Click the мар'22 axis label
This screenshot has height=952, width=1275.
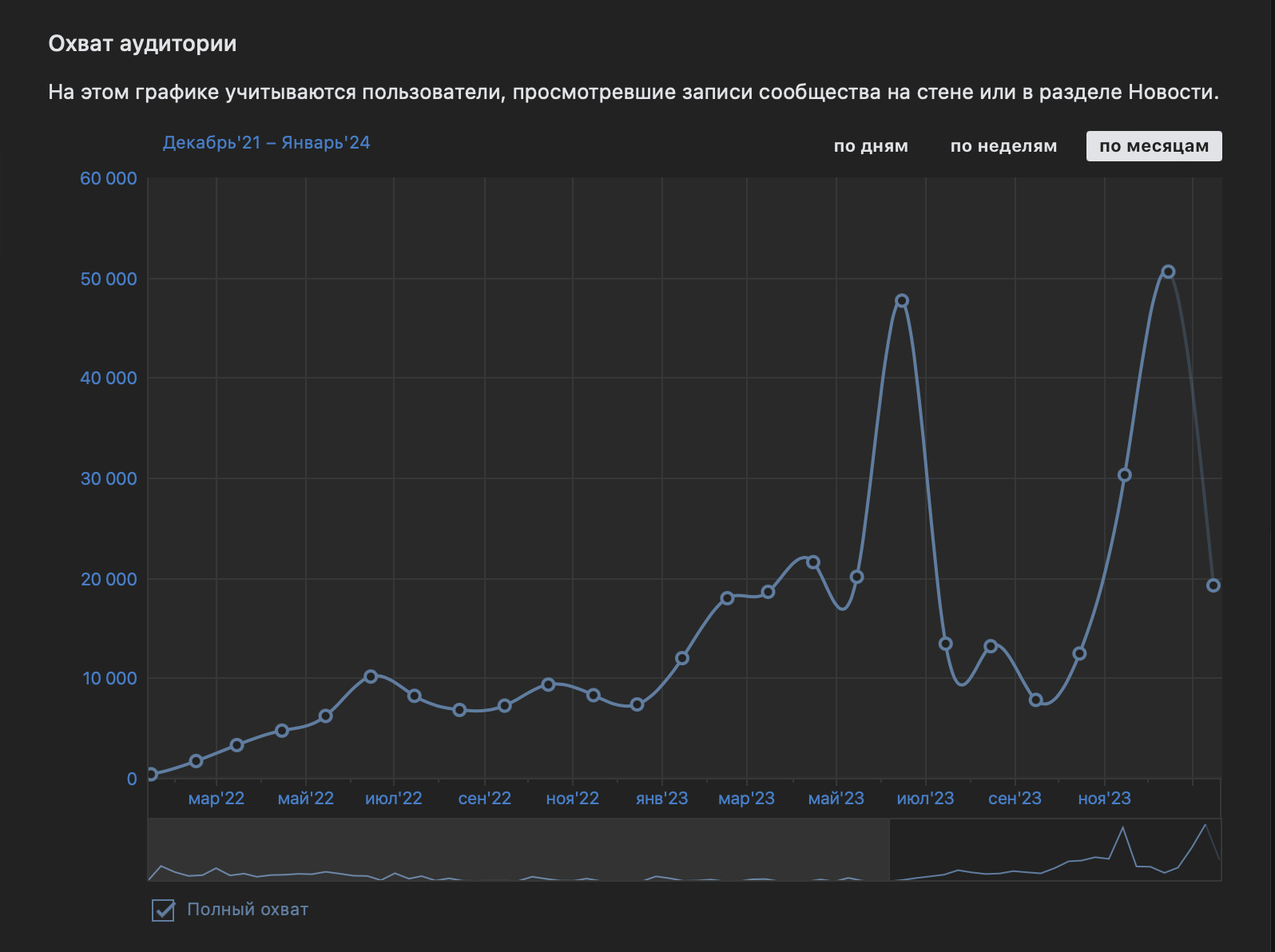point(216,799)
